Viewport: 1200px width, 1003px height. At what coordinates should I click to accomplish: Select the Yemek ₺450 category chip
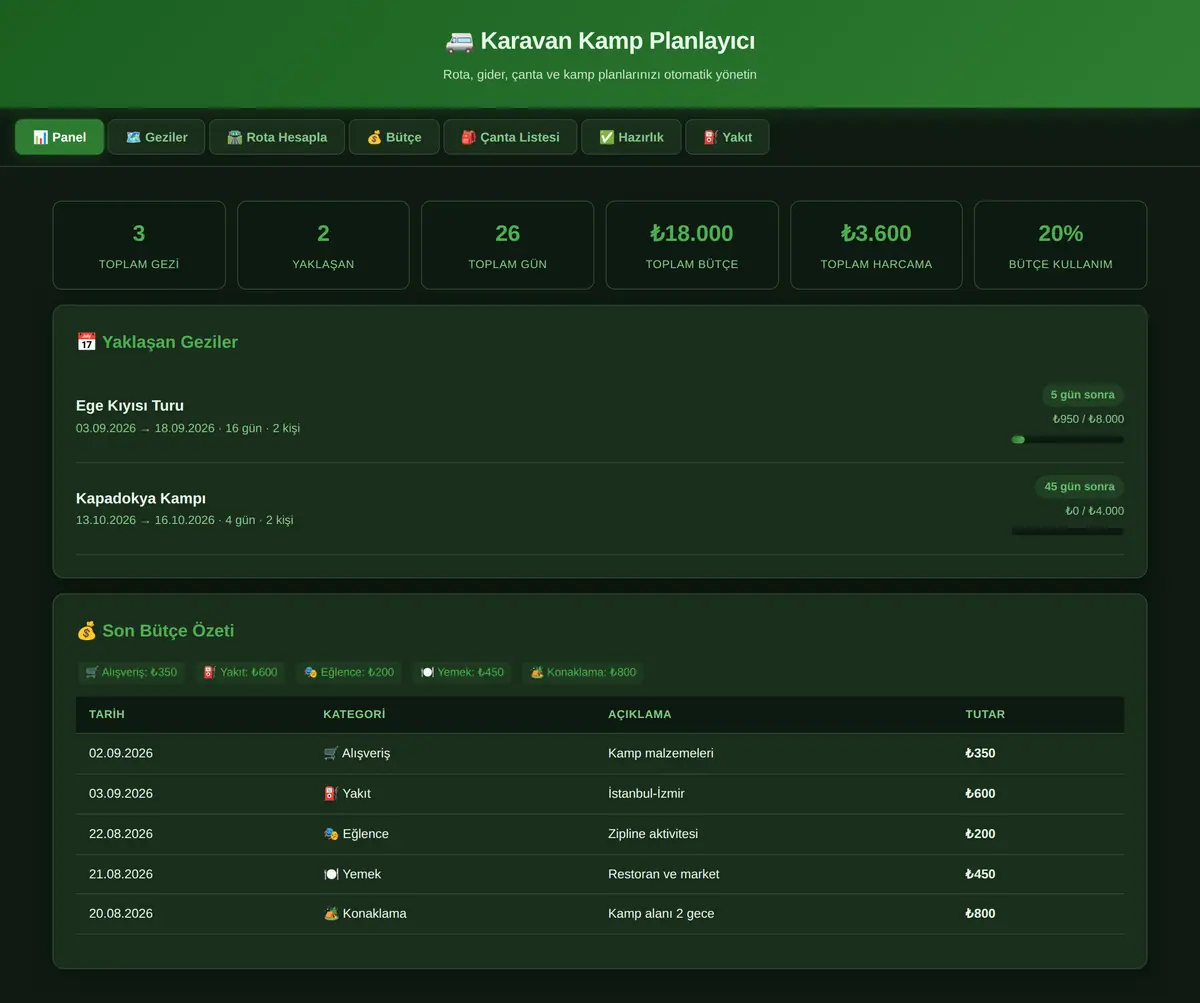(462, 672)
